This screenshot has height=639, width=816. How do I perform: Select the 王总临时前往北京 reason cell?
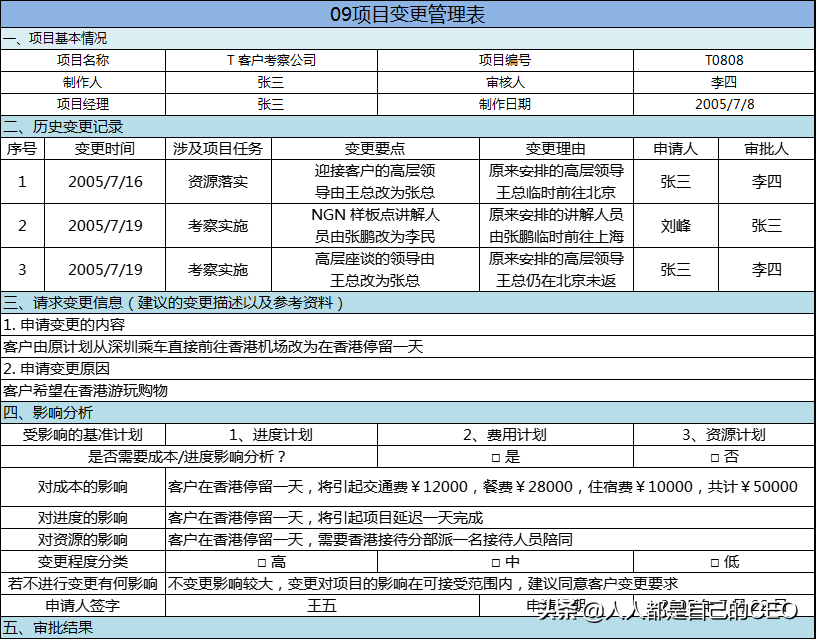click(556, 182)
